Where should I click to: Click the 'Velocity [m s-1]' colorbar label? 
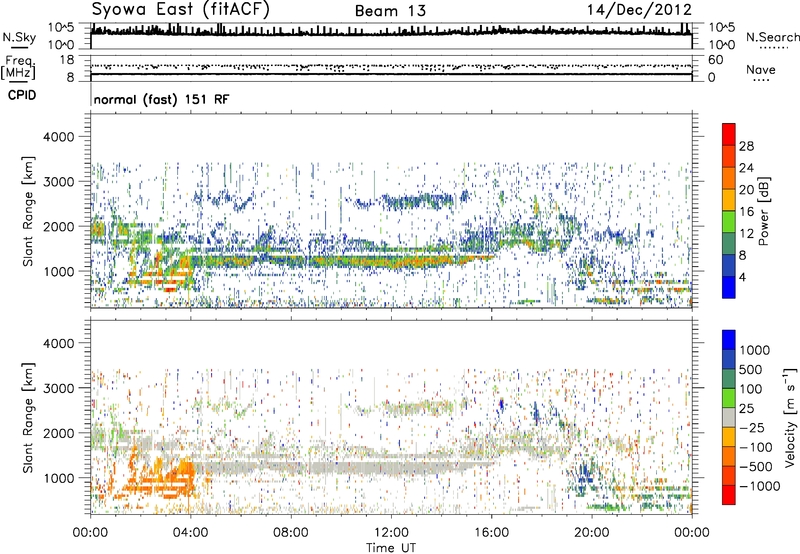[790, 417]
